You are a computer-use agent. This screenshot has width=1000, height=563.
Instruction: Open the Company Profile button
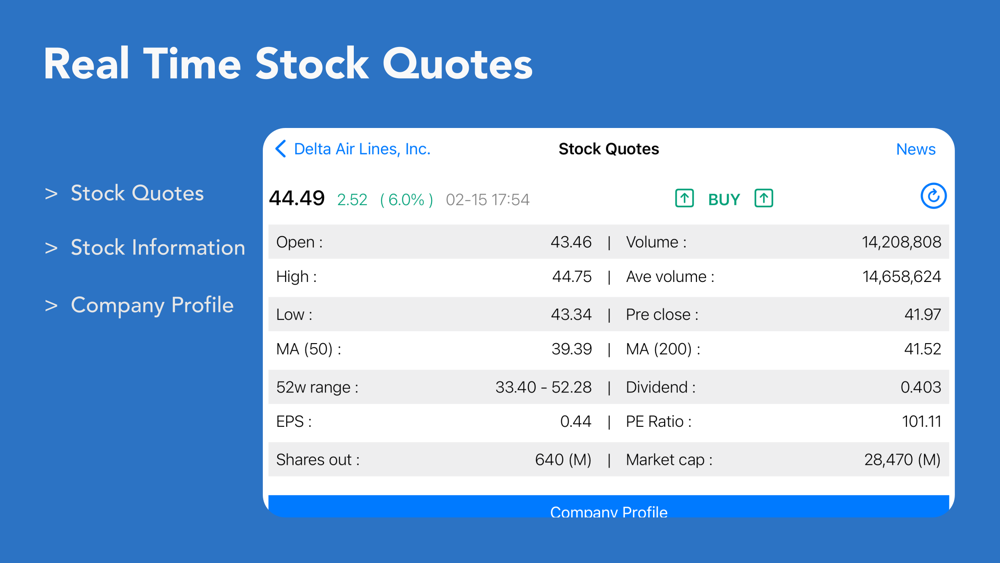[x=608, y=506]
